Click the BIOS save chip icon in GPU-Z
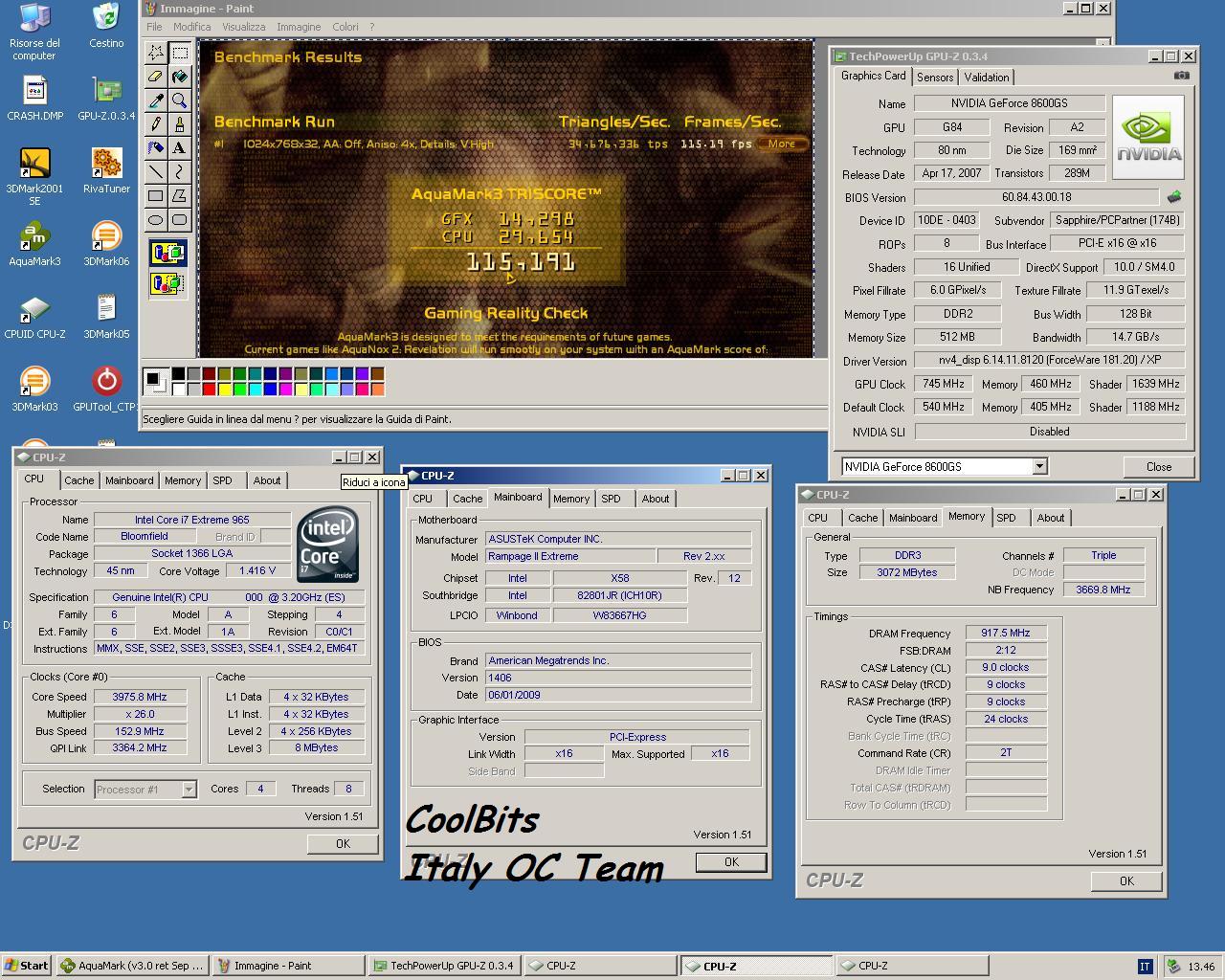This screenshot has width=1225, height=980. tap(1174, 197)
